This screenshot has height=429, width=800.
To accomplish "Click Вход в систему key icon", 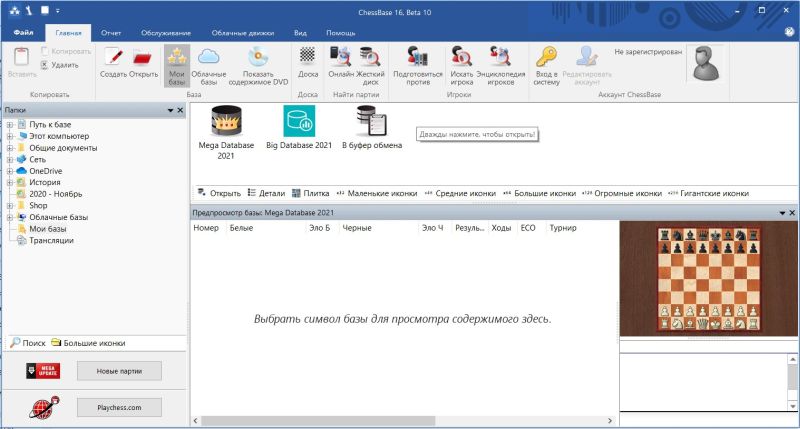I will (546, 57).
